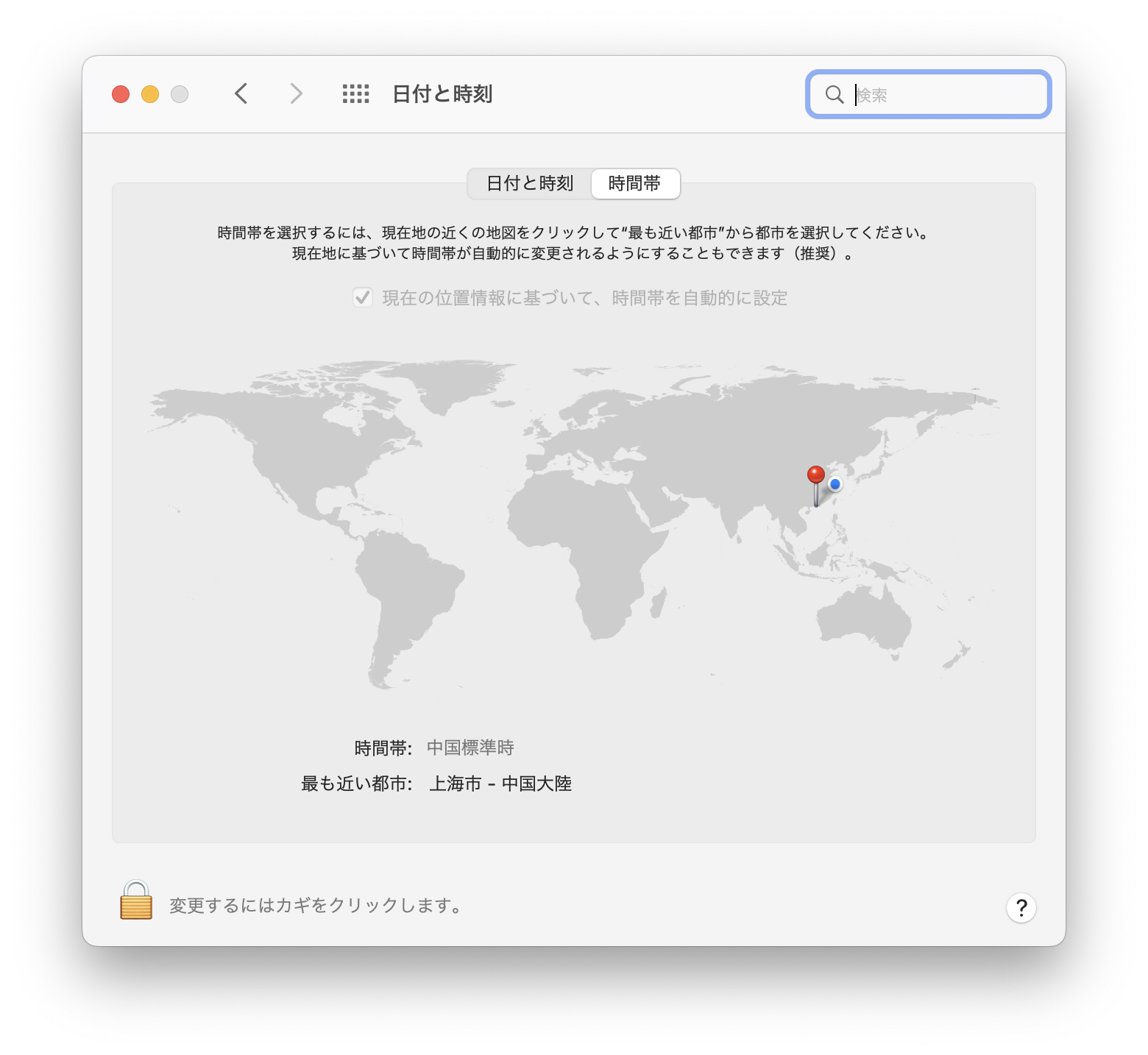Click the 変更するにはカギをクリックします text
The width and height of the screenshot is (1148, 1055).
[x=316, y=906]
